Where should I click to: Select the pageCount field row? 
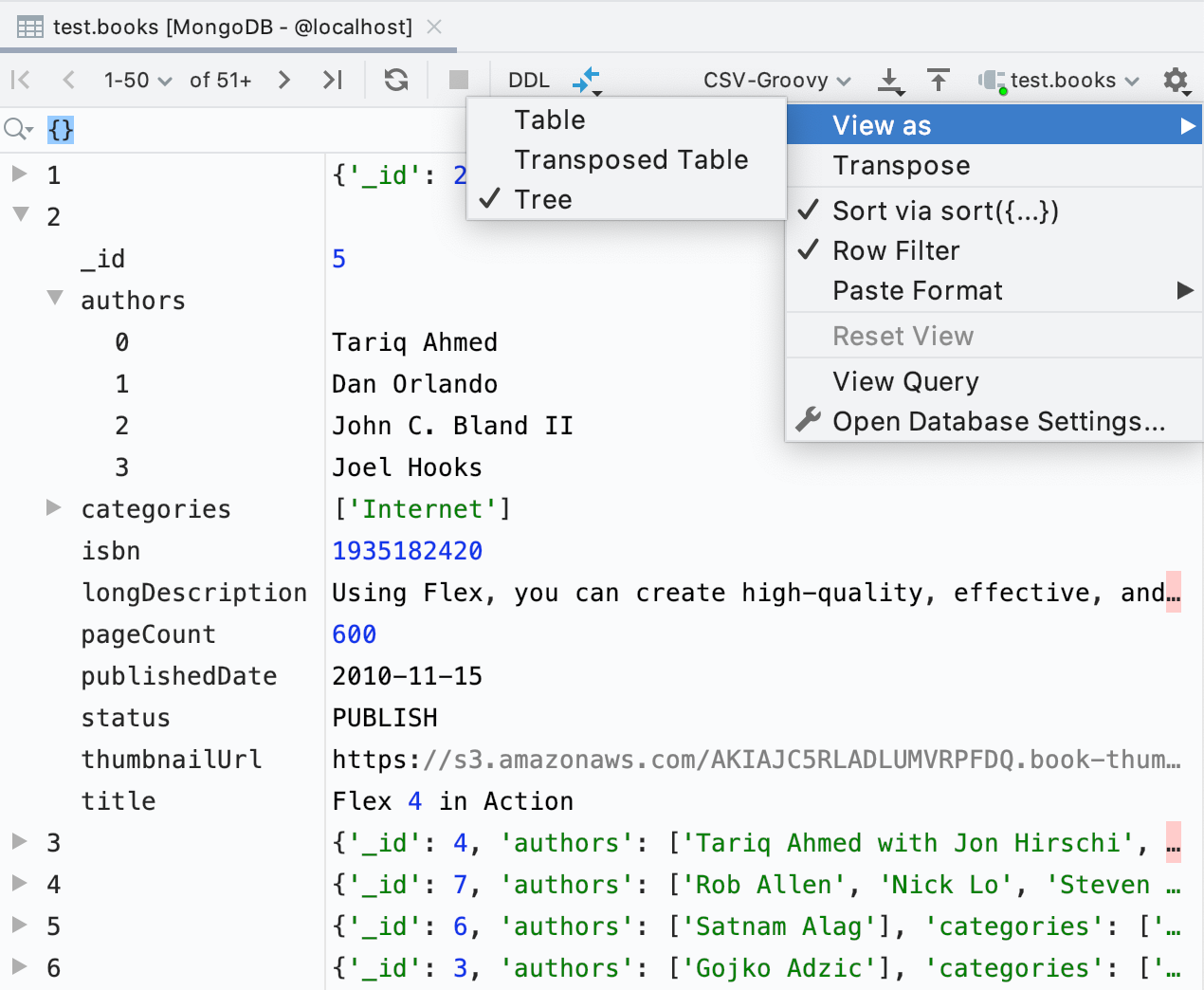click(x=149, y=634)
